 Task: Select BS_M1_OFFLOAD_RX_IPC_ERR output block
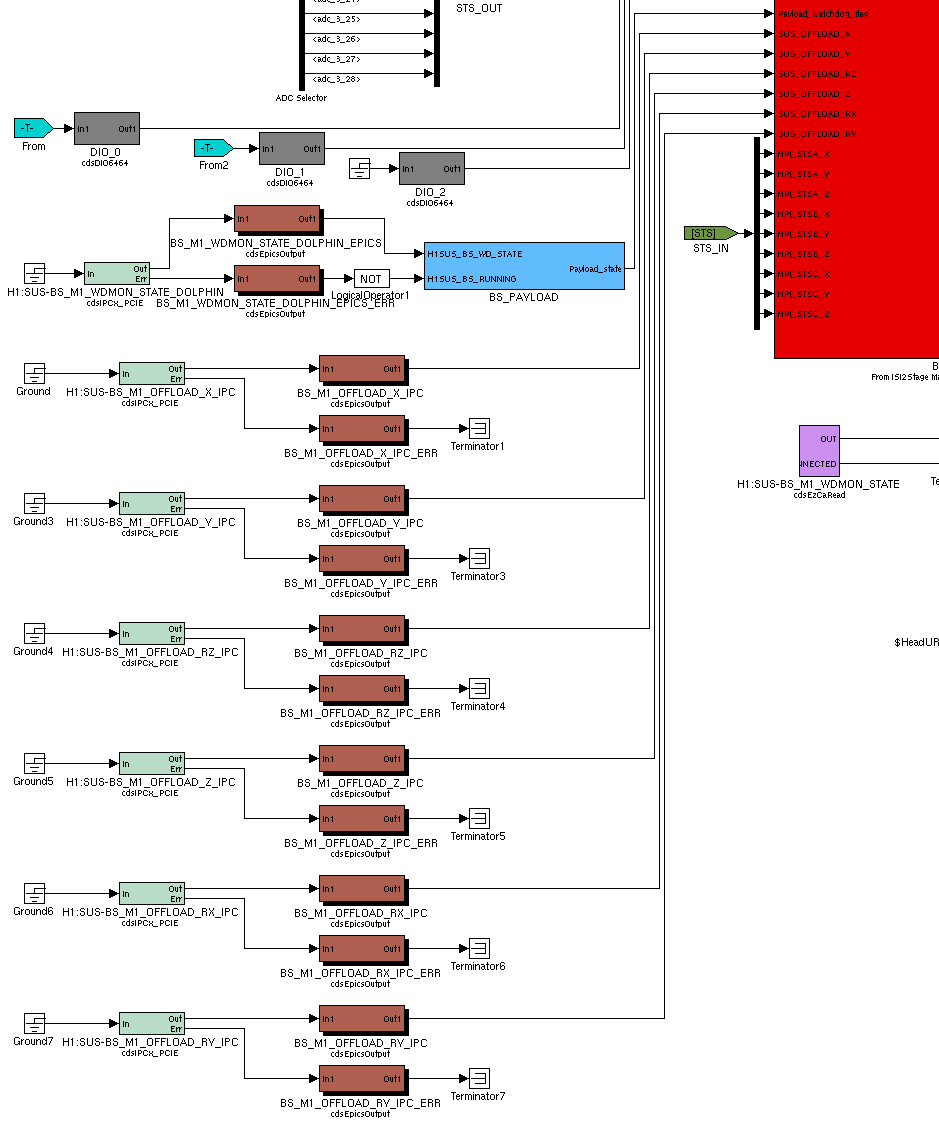363,950
